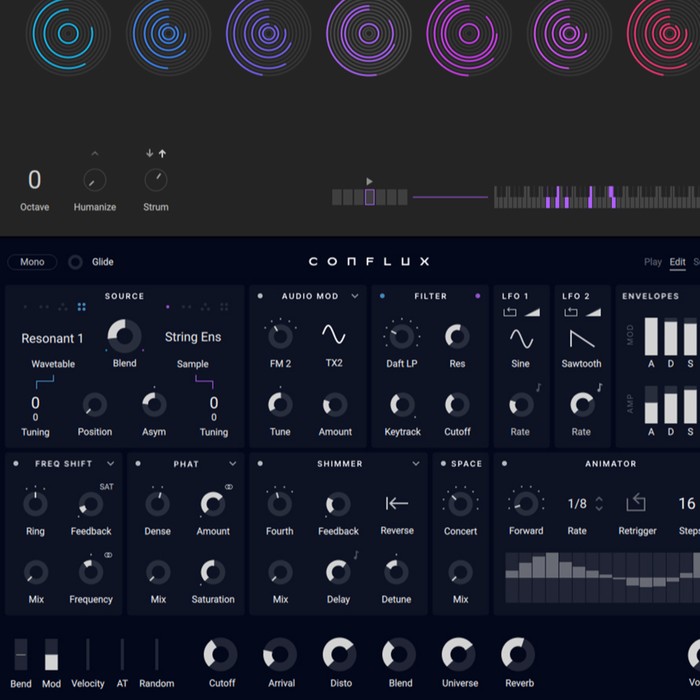Click the link icon beside Phat Amount
This screenshot has width=700, height=700.
[x=229, y=487]
